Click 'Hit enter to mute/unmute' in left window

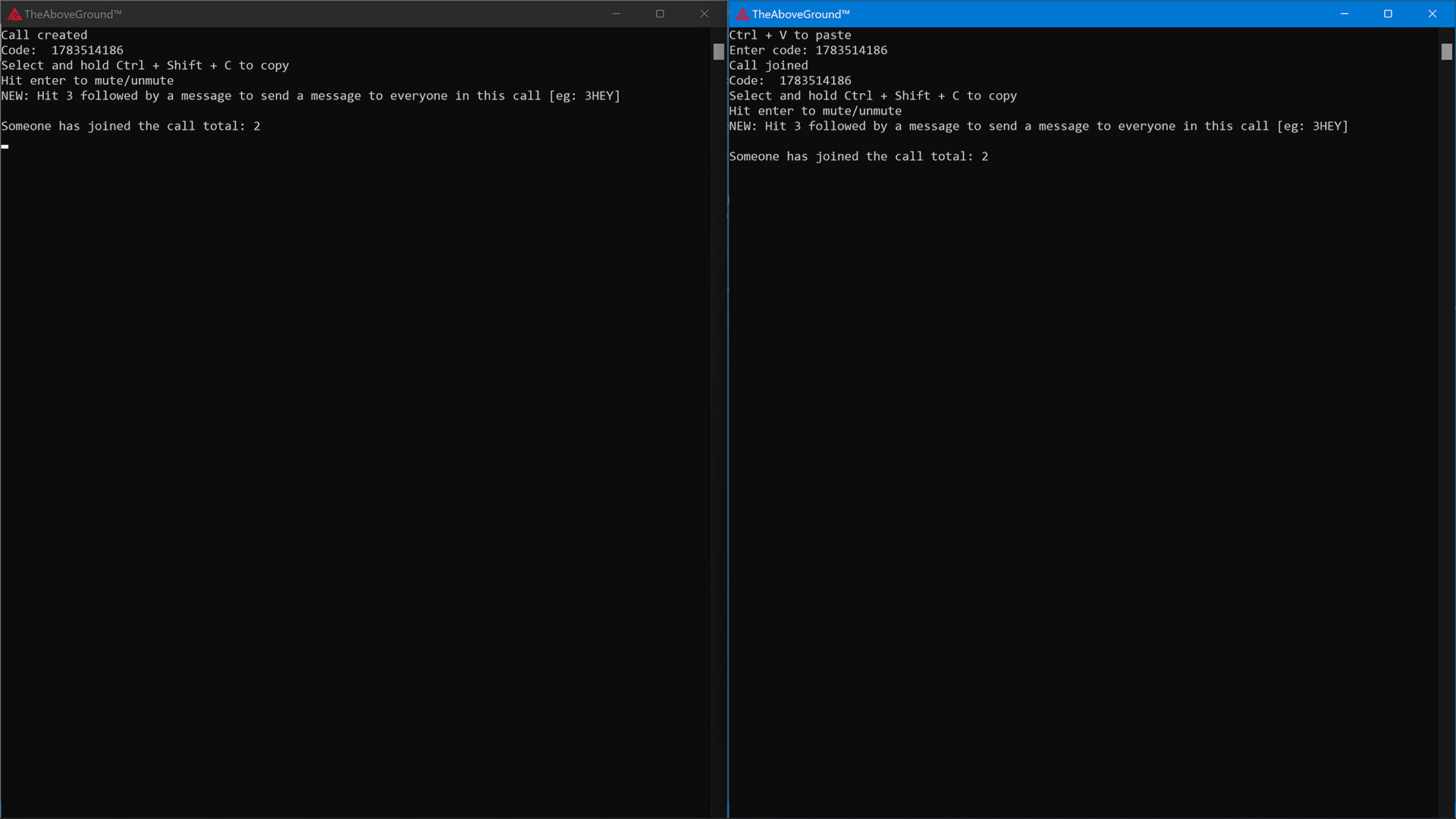click(87, 80)
